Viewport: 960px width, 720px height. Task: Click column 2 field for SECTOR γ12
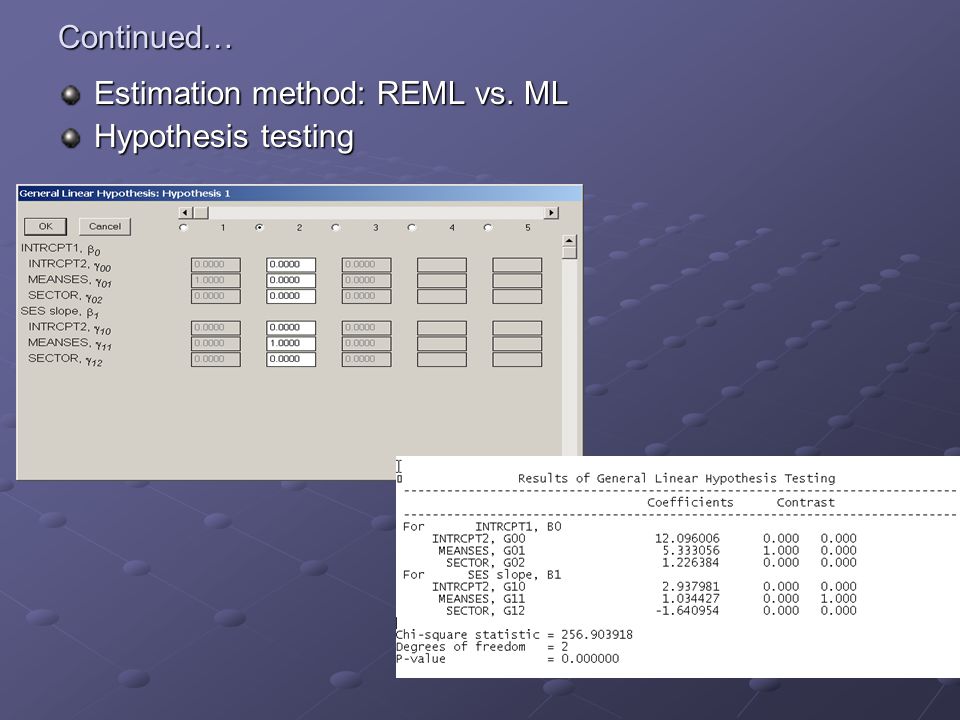click(x=291, y=359)
